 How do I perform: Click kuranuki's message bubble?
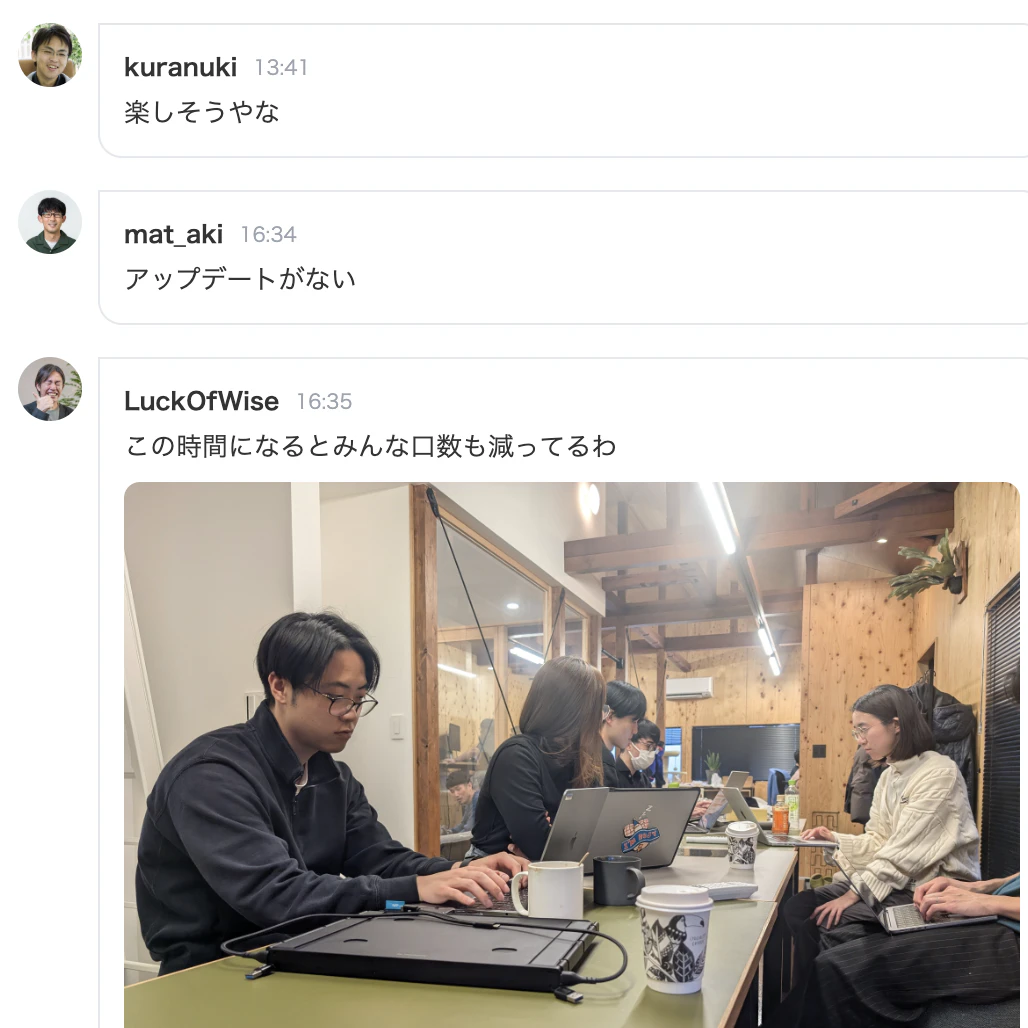pyautogui.click(x=563, y=90)
